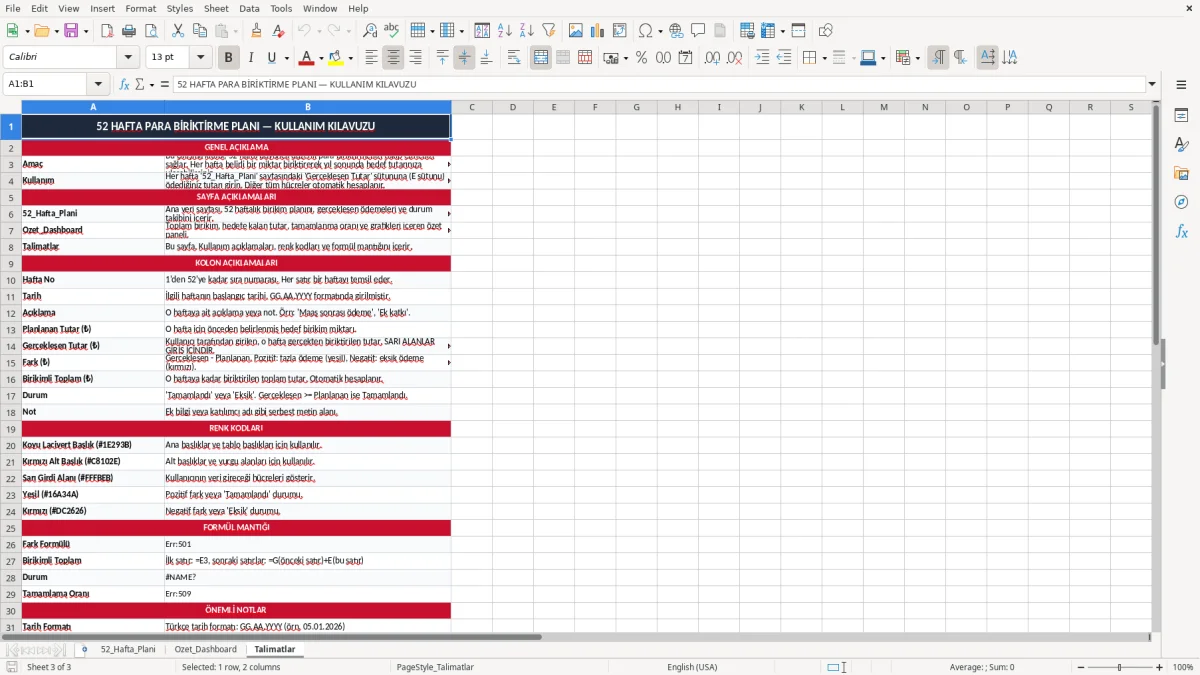Screen dimensions: 1200x675
Task: Click the Print icon
Action: 128,31
